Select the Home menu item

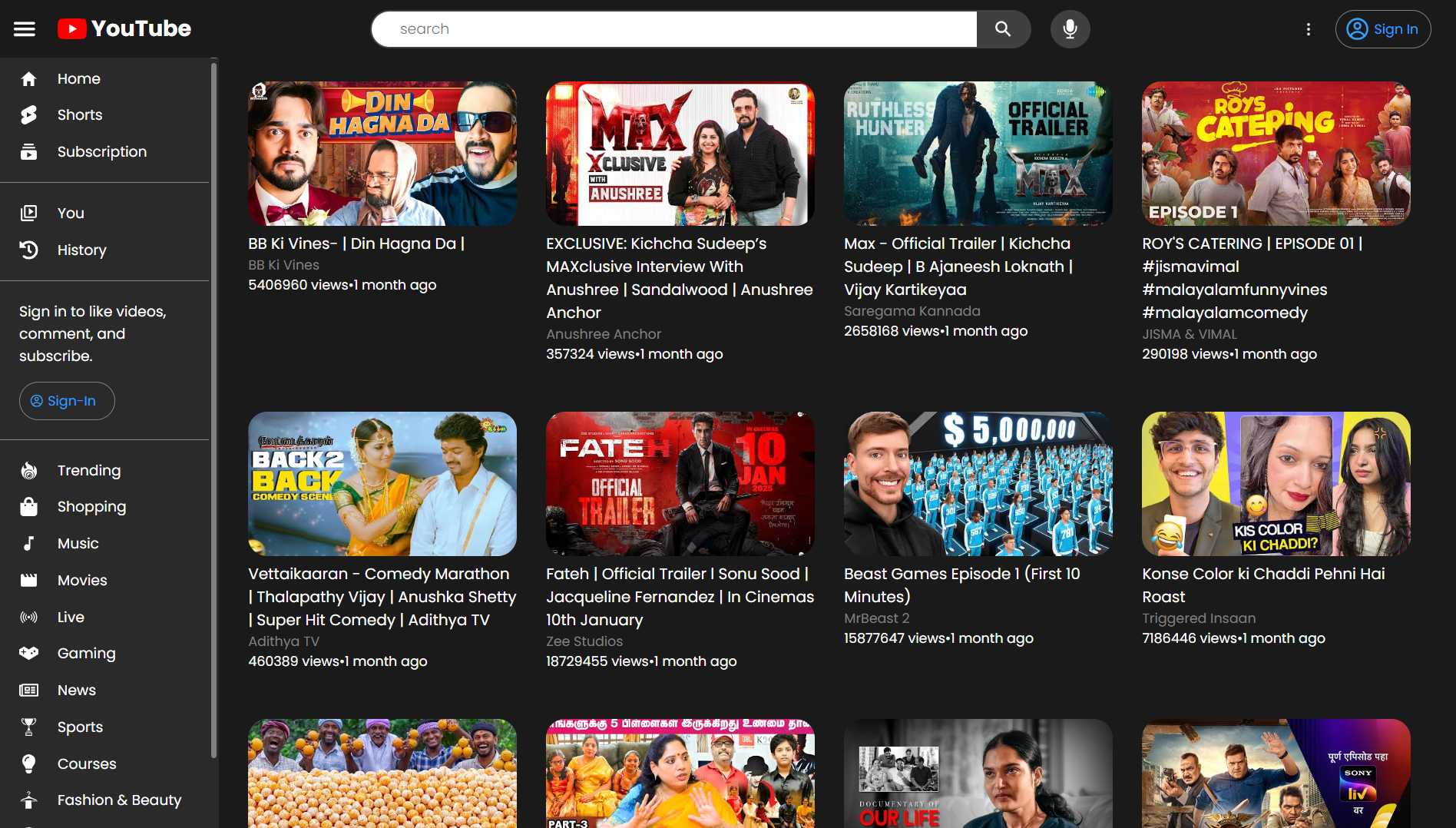pyautogui.click(x=78, y=79)
